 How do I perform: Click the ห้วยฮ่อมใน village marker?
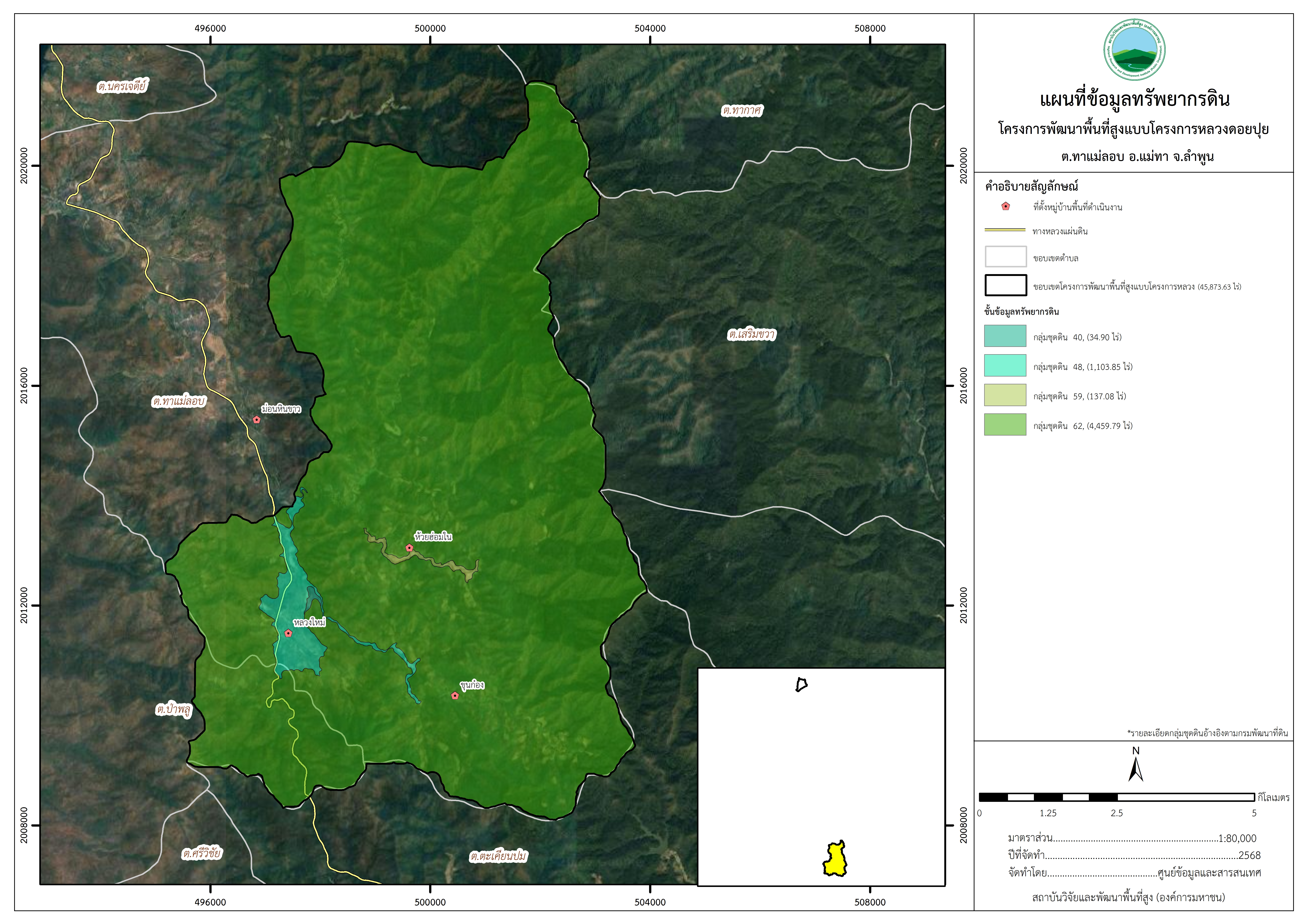(409, 548)
